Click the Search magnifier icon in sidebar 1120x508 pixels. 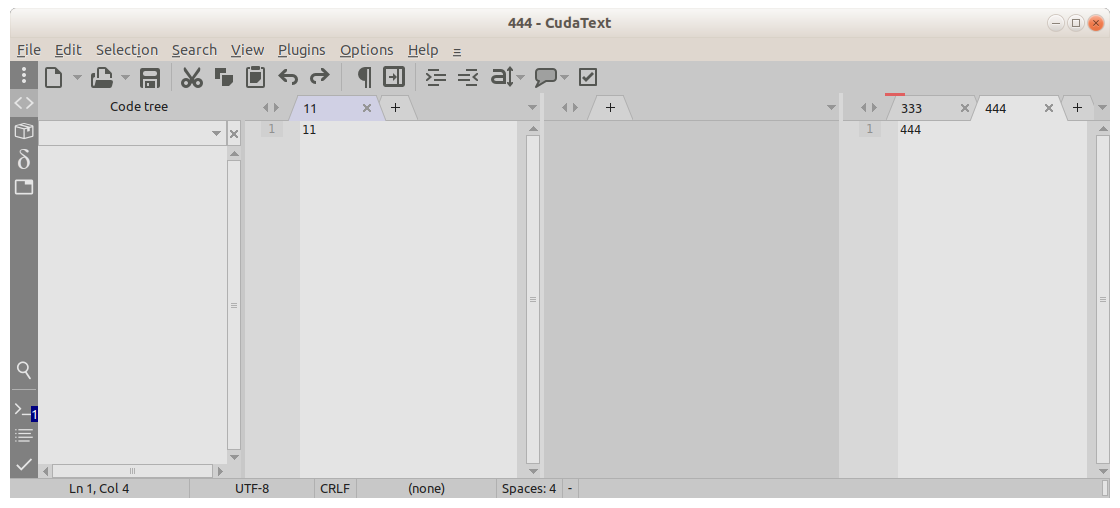coord(24,370)
